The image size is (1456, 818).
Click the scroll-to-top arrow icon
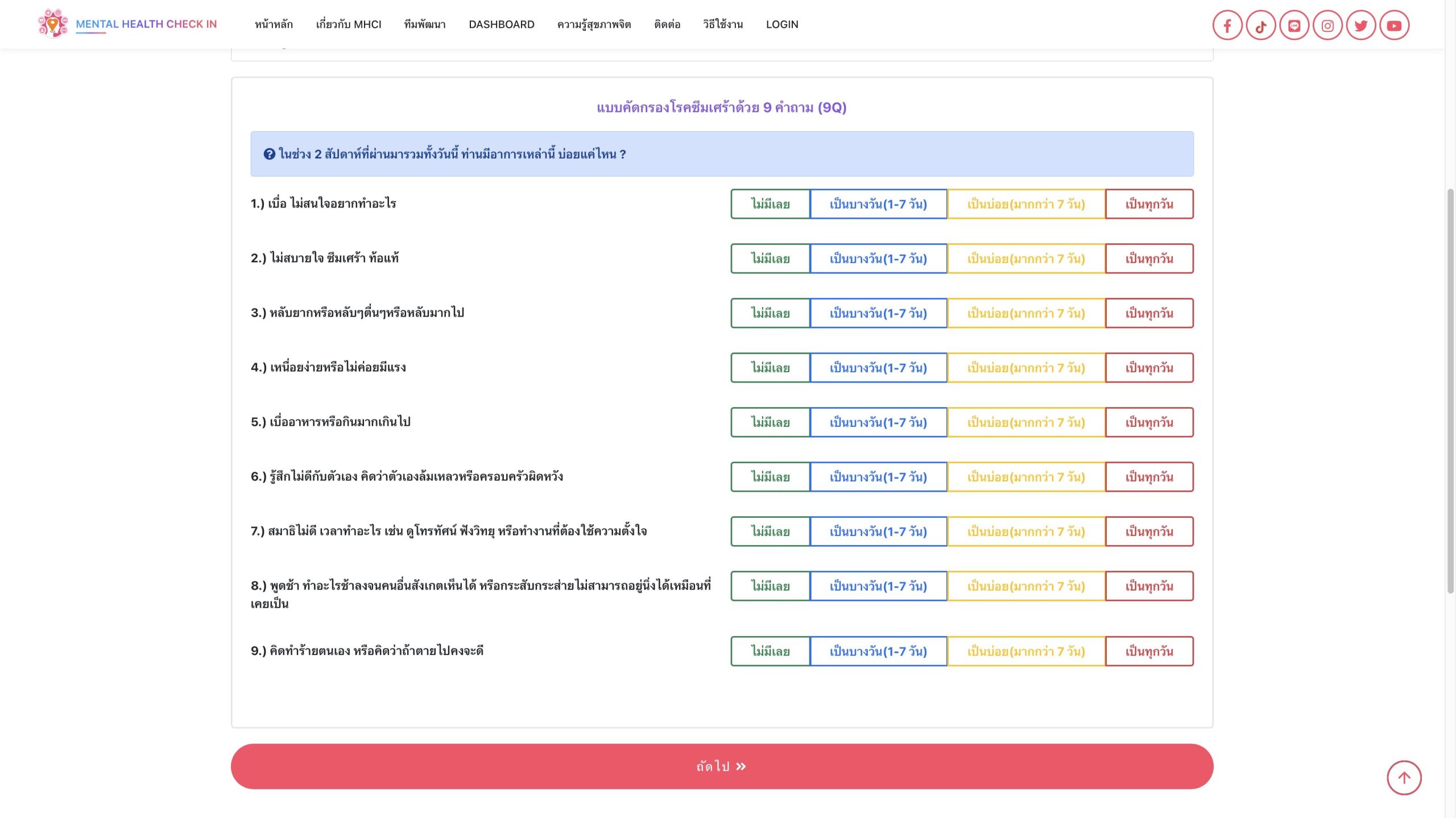tap(1404, 777)
